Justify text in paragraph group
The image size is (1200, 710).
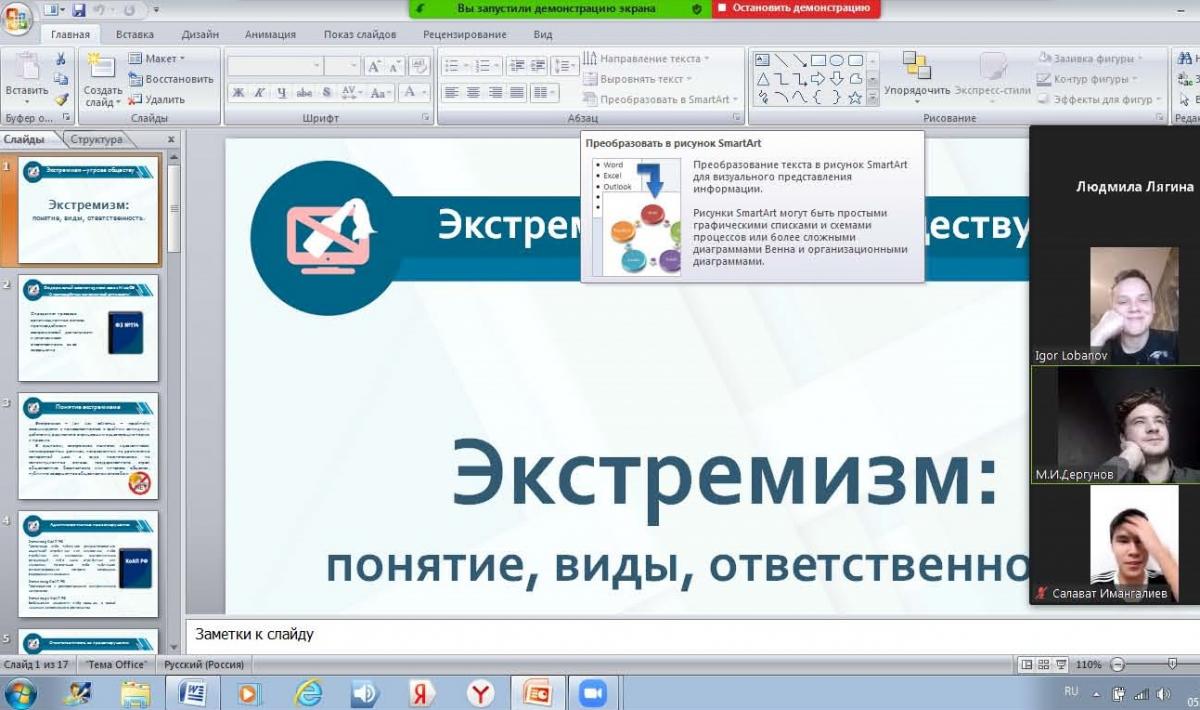516,93
